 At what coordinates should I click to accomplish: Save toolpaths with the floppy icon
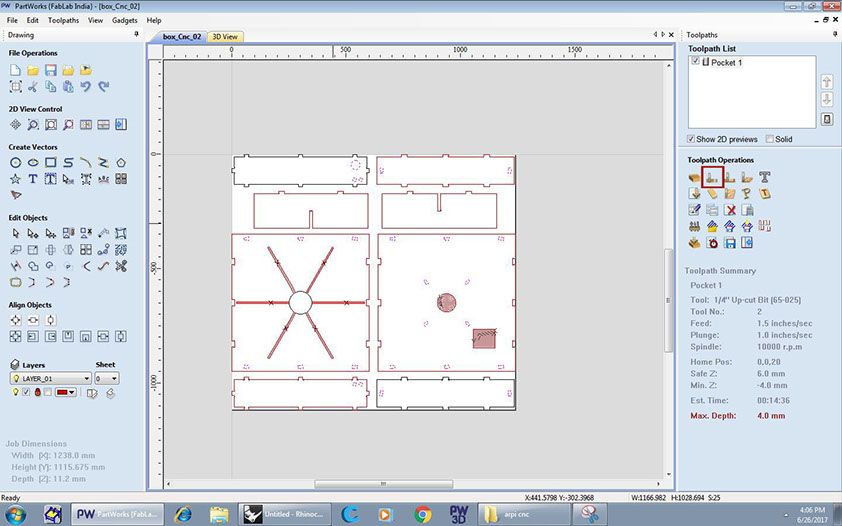(730, 243)
